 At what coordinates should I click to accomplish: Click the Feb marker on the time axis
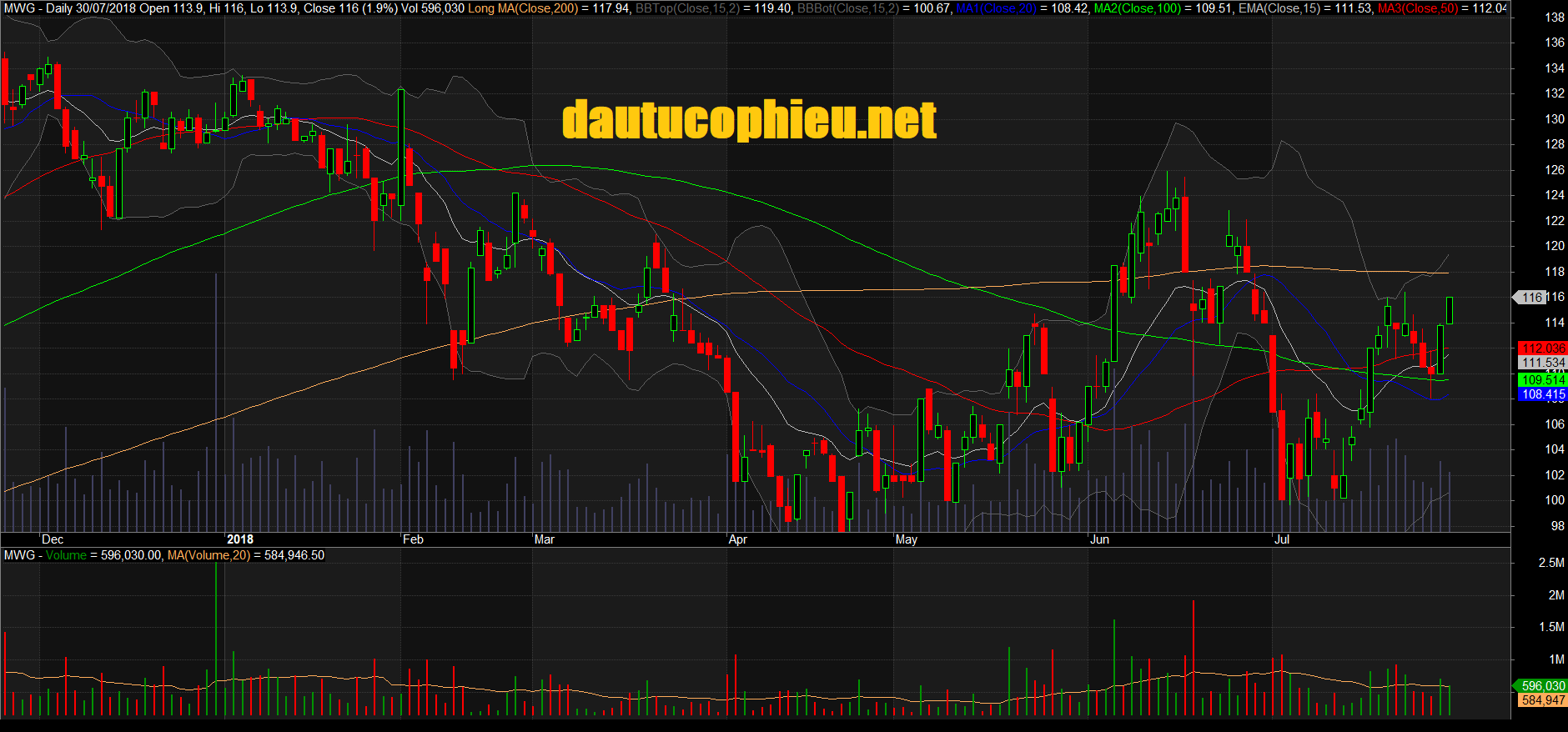click(413, 539)
